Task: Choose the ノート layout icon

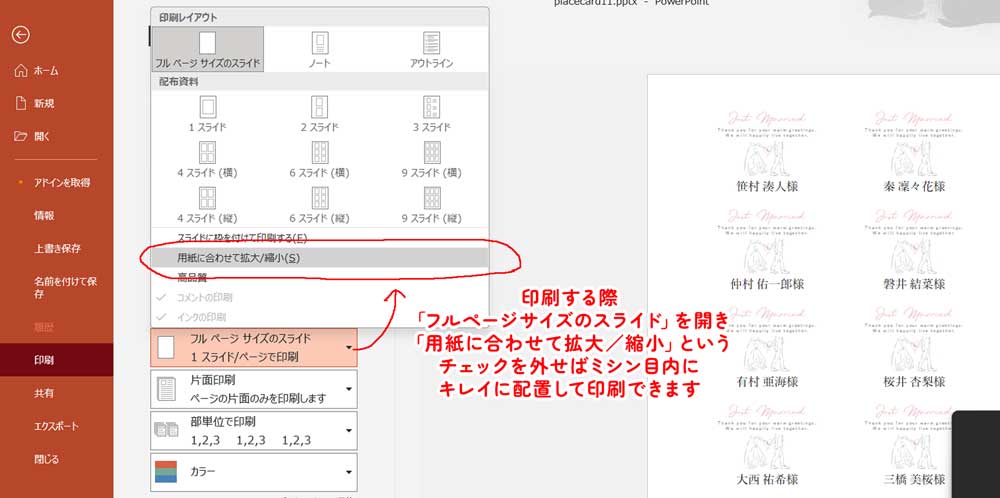Action: pos(319,48)
